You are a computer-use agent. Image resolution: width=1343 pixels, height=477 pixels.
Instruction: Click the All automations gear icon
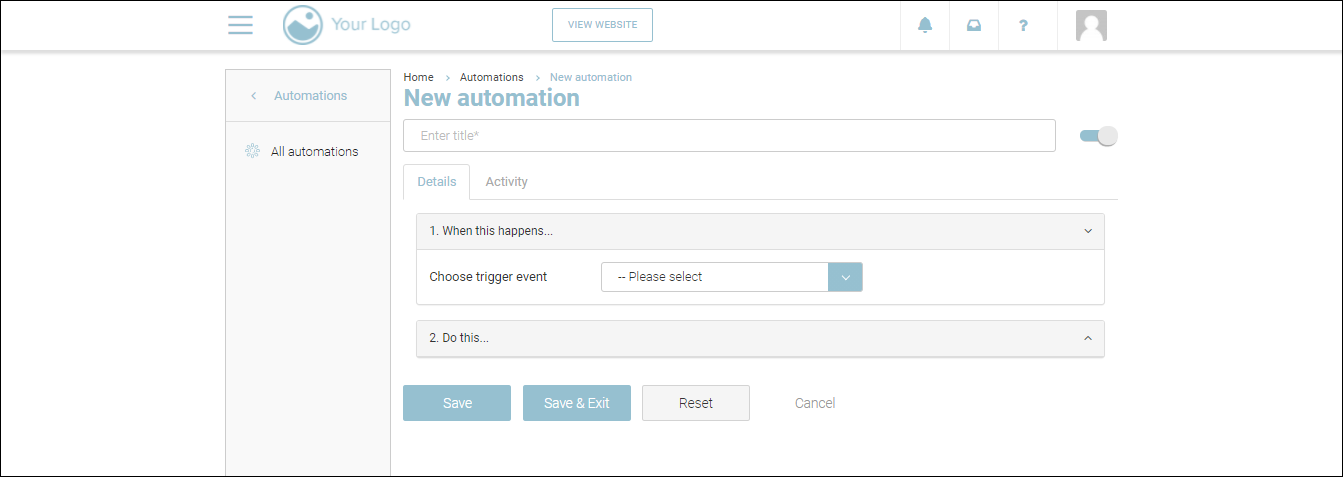pyautogui.click(x=252, y=152)
